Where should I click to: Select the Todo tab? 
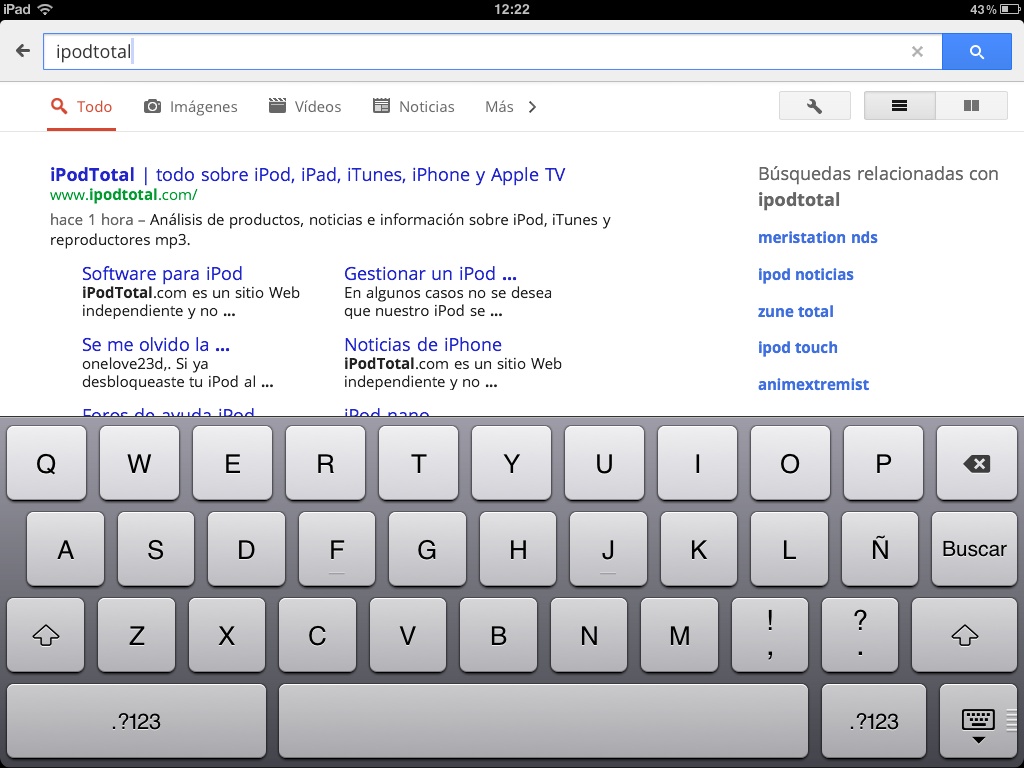[82, 106]
